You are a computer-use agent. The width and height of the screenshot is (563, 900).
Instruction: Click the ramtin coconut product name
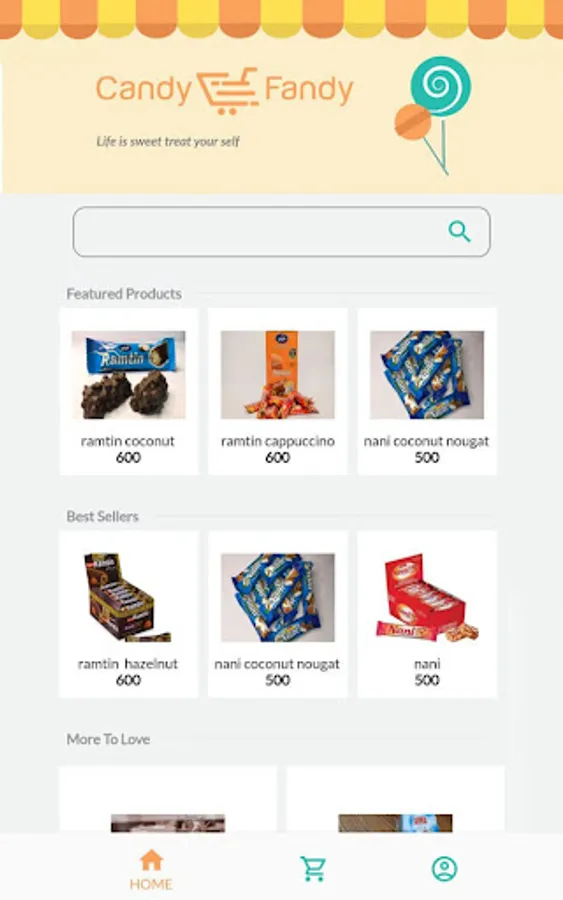tap(127, 441)
